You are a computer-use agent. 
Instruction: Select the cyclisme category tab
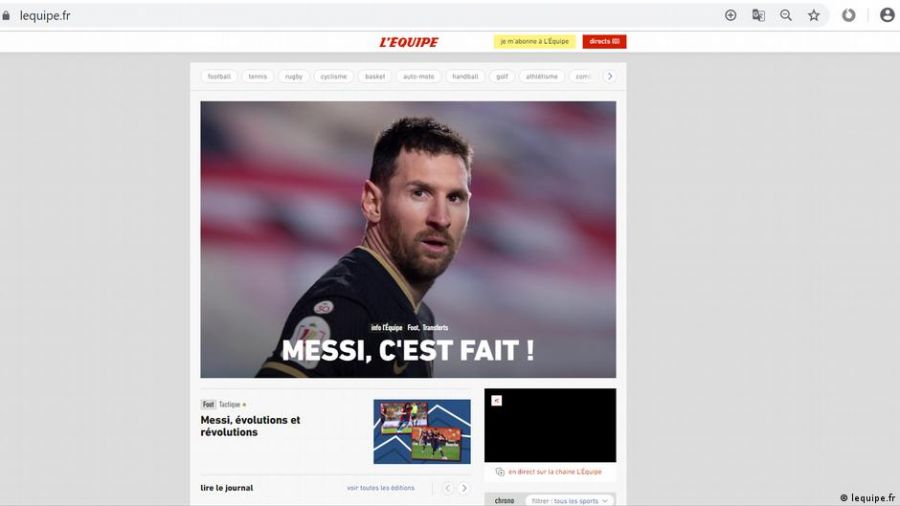coord(333,76)
